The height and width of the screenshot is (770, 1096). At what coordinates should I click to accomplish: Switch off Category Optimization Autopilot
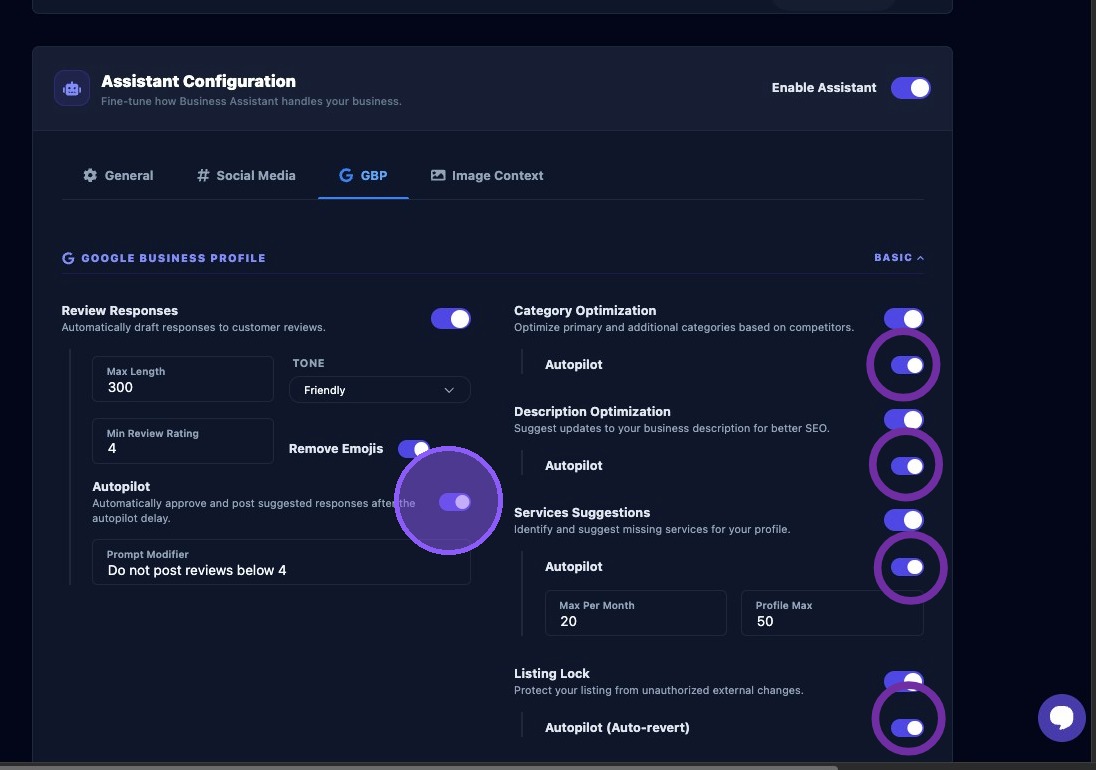click(x=907, y=365)
